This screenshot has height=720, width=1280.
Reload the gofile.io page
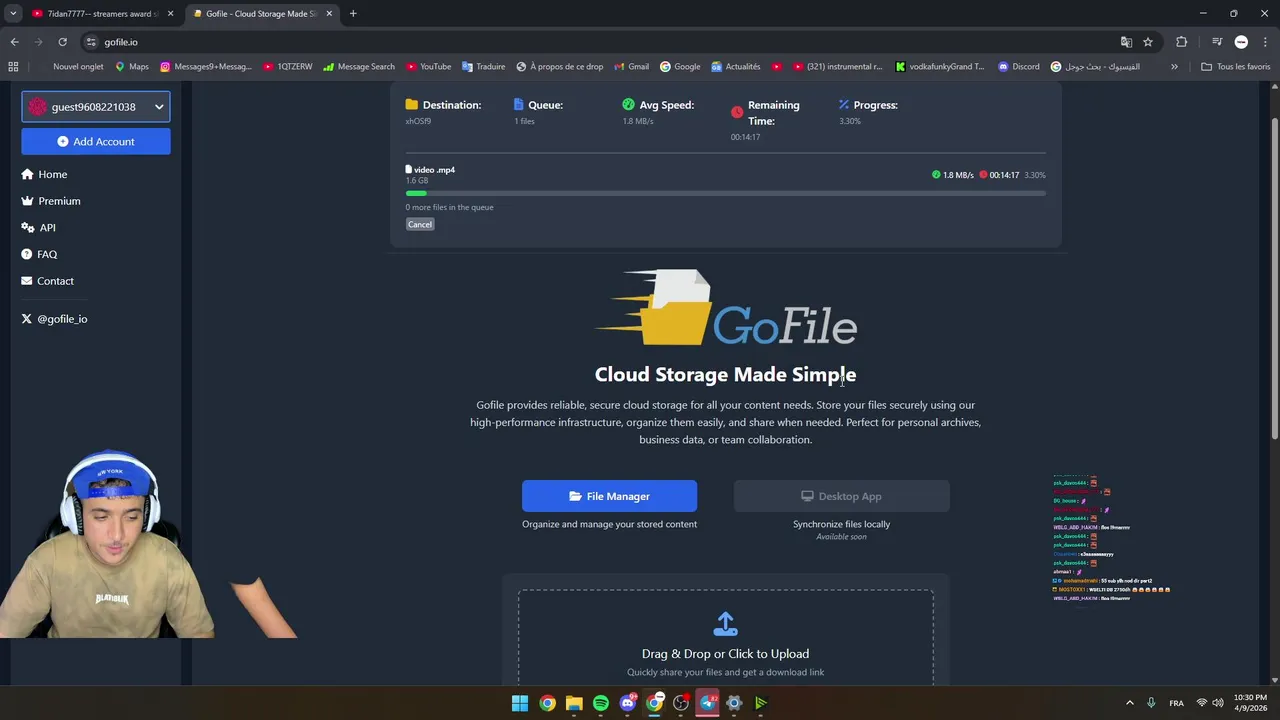tap(62, 42)
